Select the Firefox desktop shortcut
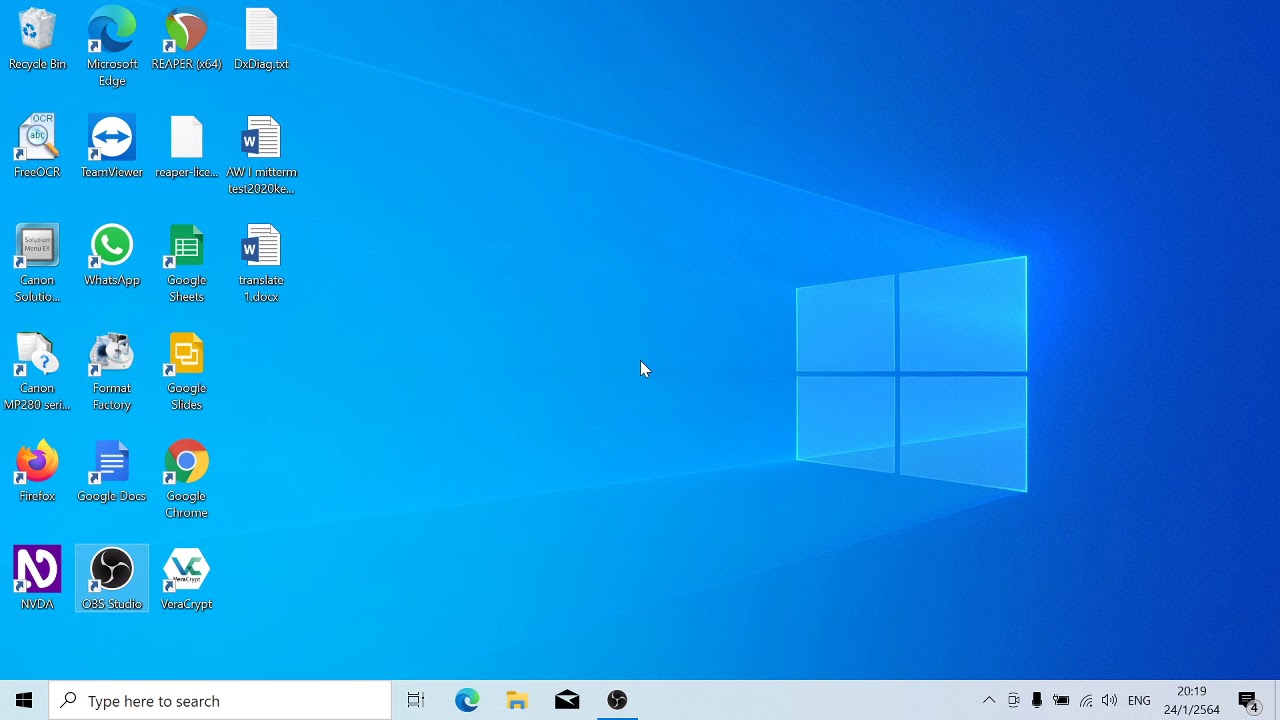Viewport: 1280px width, 720px height. coord(37,472)
